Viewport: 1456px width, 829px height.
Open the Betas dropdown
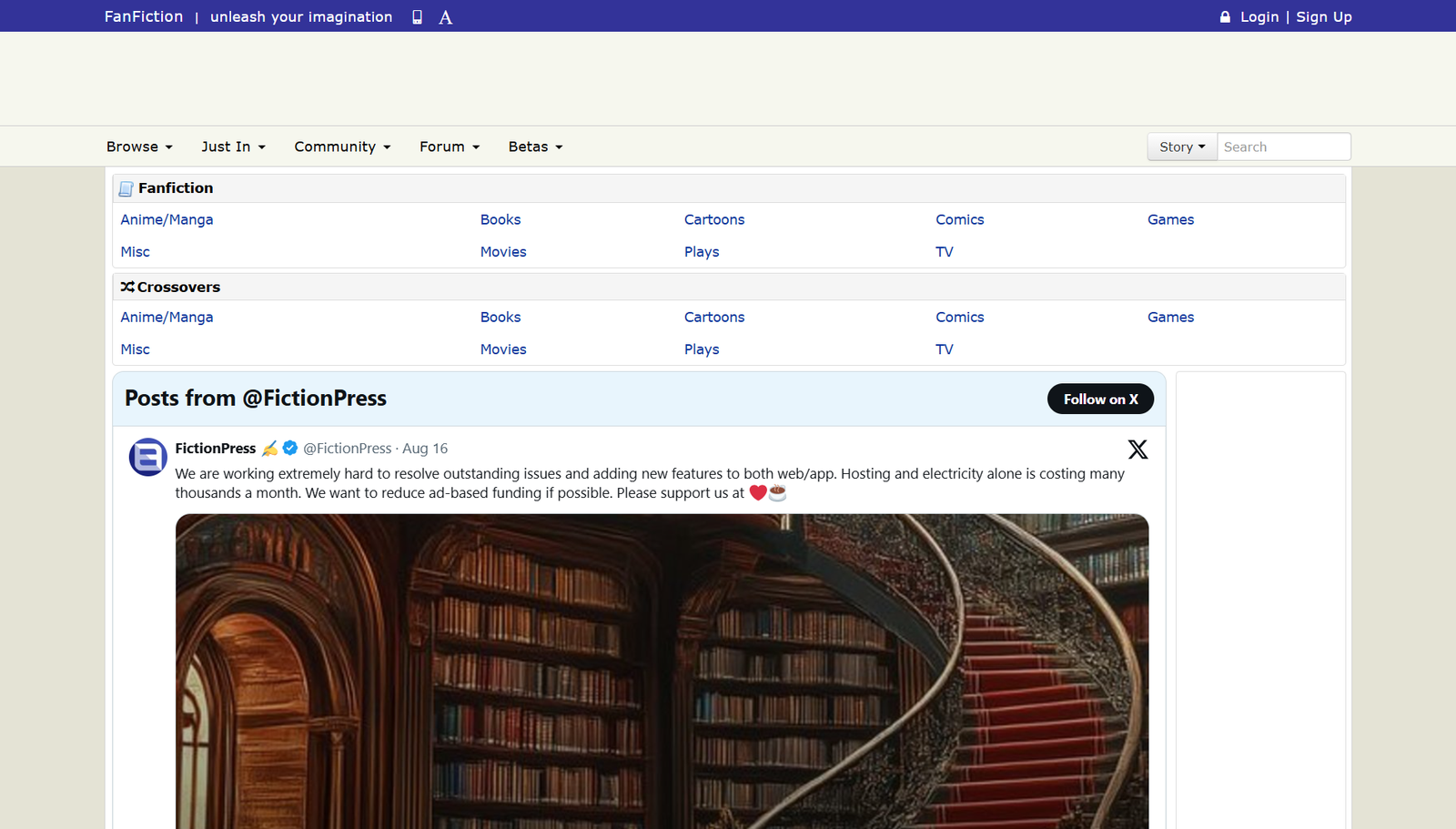(536, 147)
